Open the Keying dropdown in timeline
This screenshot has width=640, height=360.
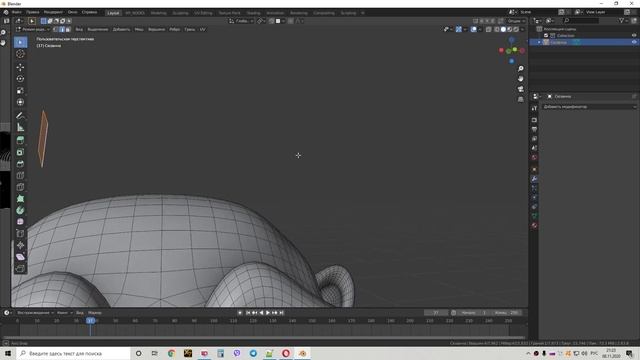(x=64, y=313)
